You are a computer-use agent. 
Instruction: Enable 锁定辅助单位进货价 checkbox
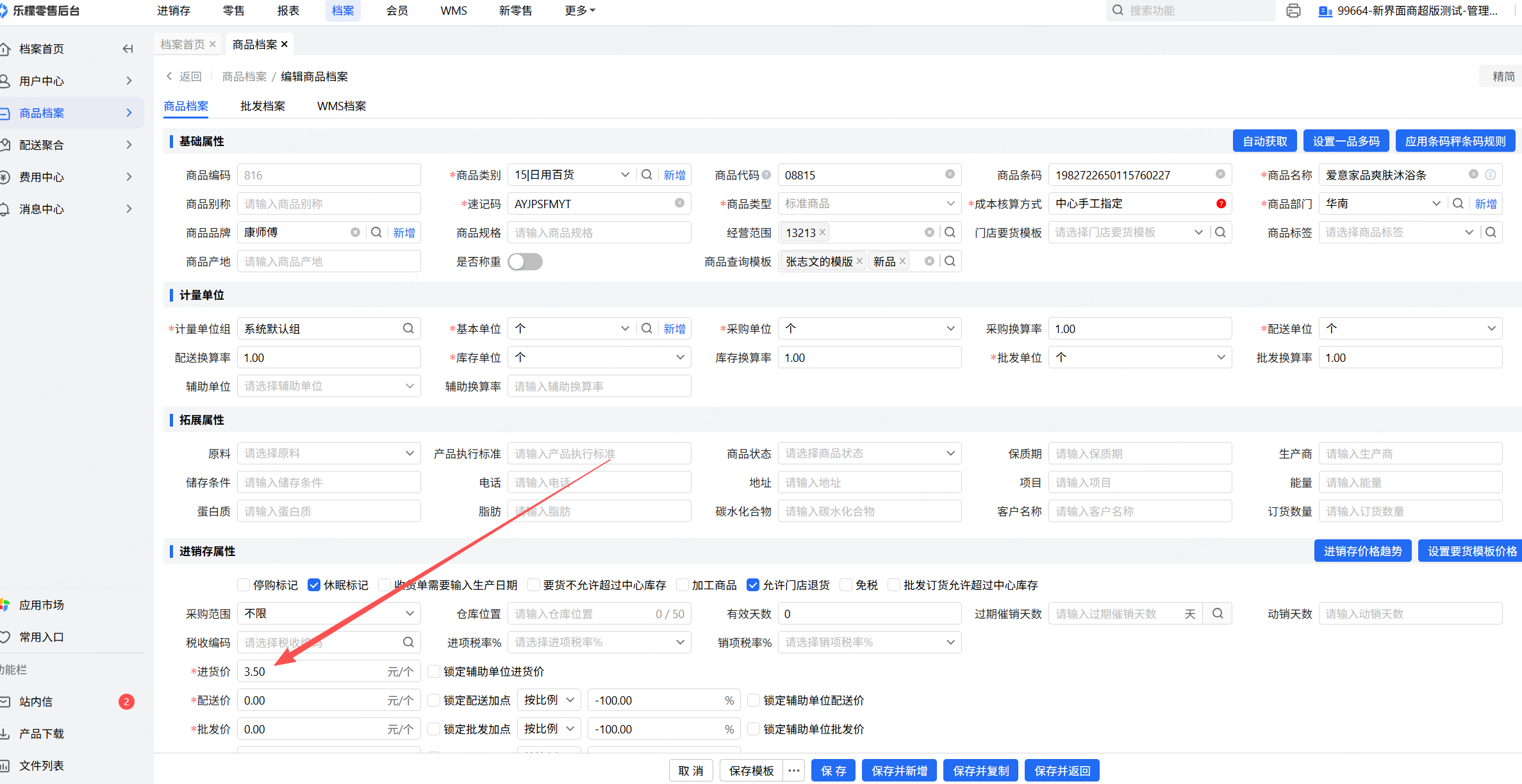(x=434, y=671)
